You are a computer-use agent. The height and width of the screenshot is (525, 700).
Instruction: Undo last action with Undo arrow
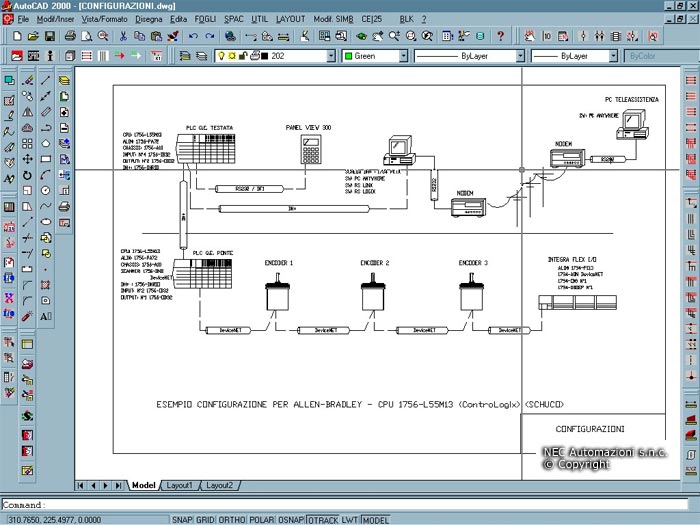pyautogui.click(x=193, y=36)
